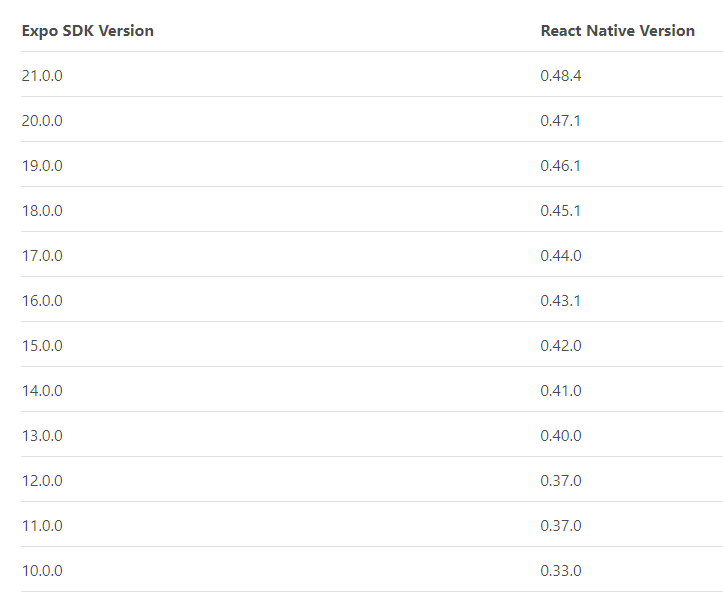Select SDK version 18.0.0

(x=42, y=211)
